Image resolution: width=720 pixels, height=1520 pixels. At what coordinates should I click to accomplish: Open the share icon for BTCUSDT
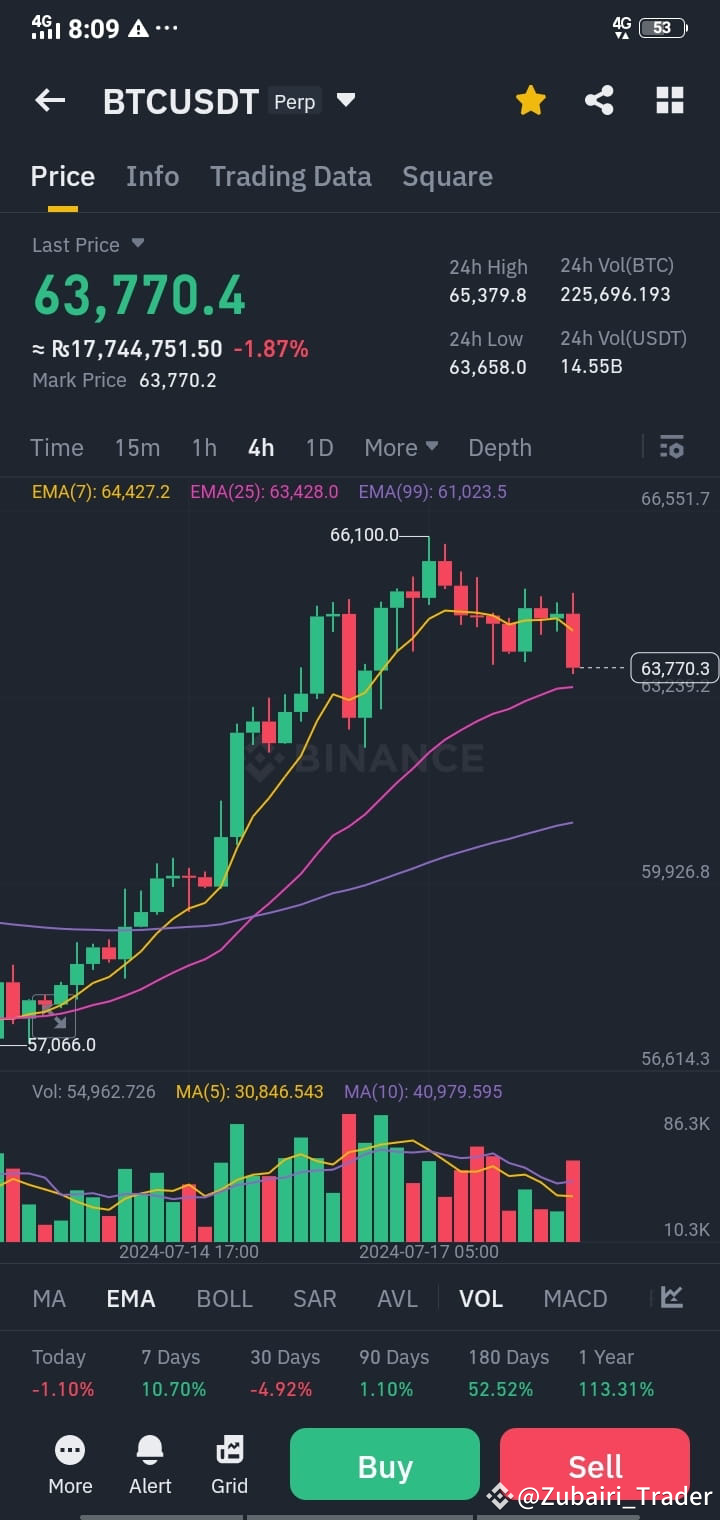pyautogui.click(x=599, y=100)
